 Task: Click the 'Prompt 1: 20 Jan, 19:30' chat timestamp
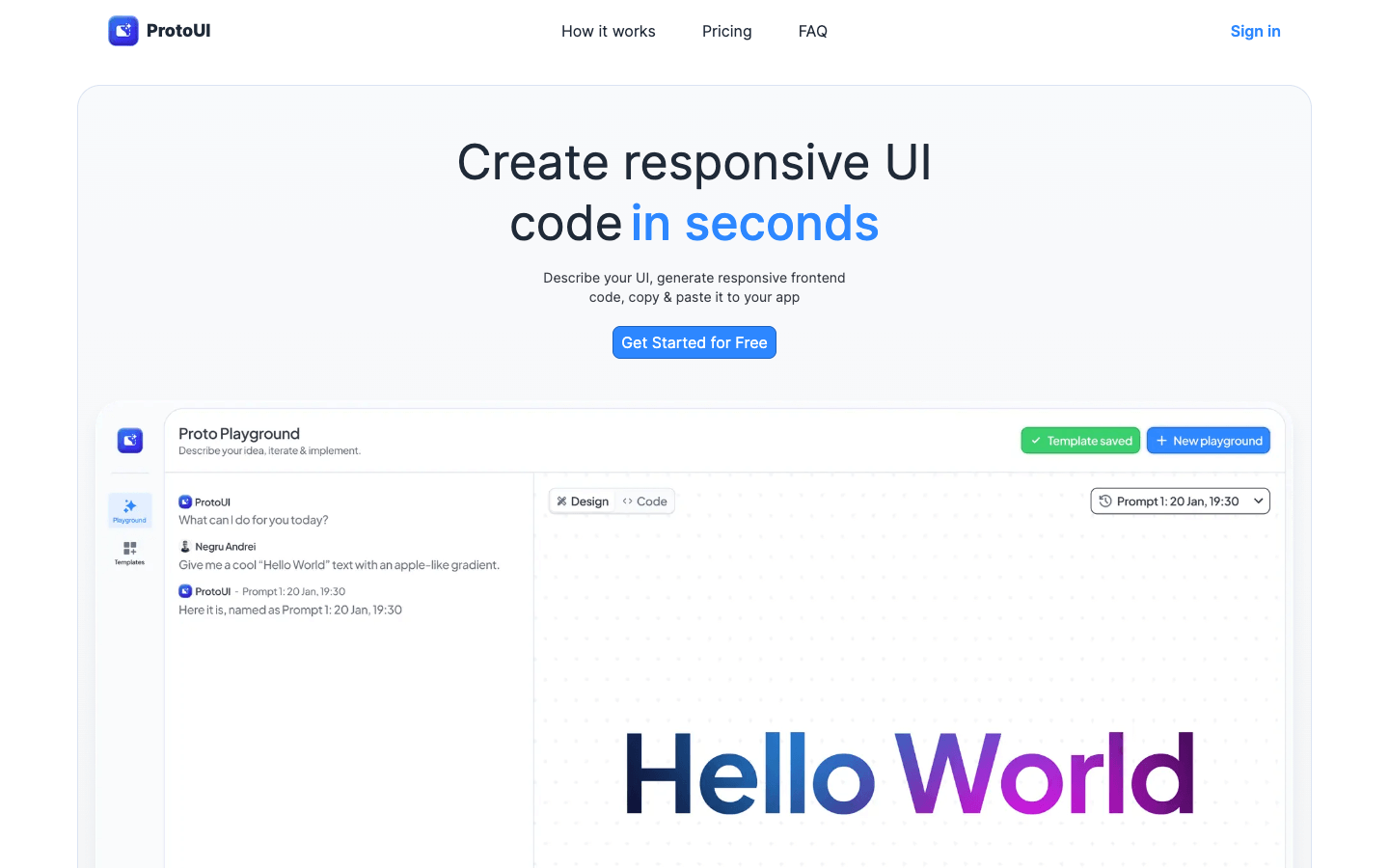point(293,591)
